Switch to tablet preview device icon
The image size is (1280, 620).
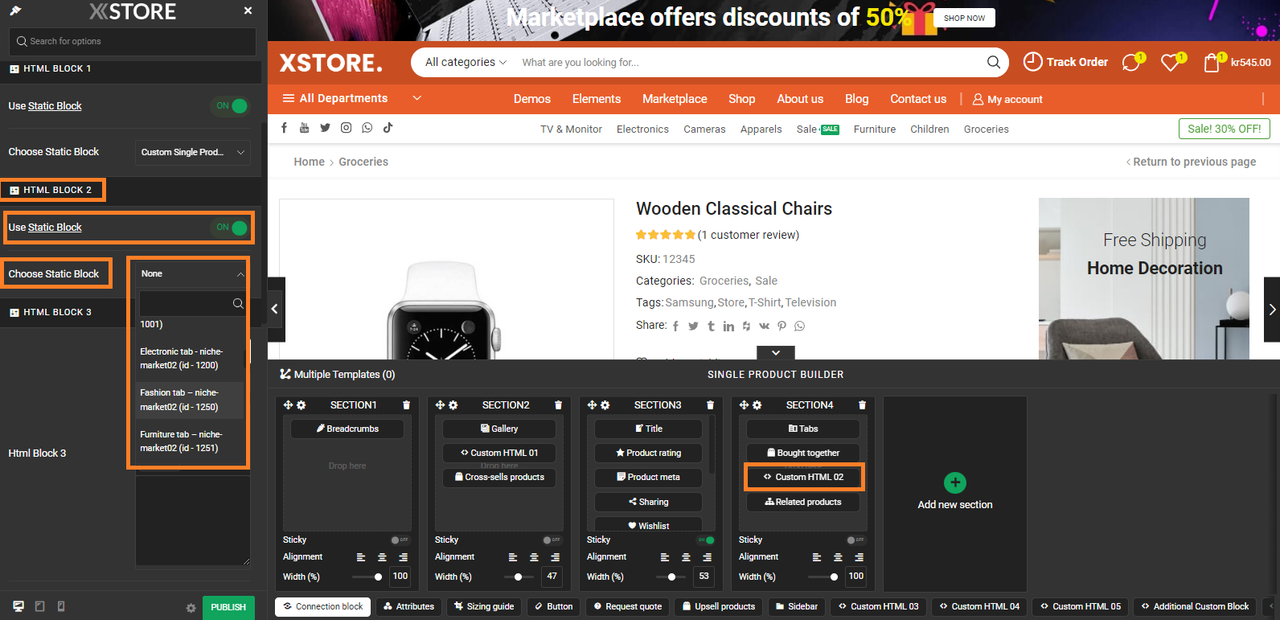coord(40,606)
